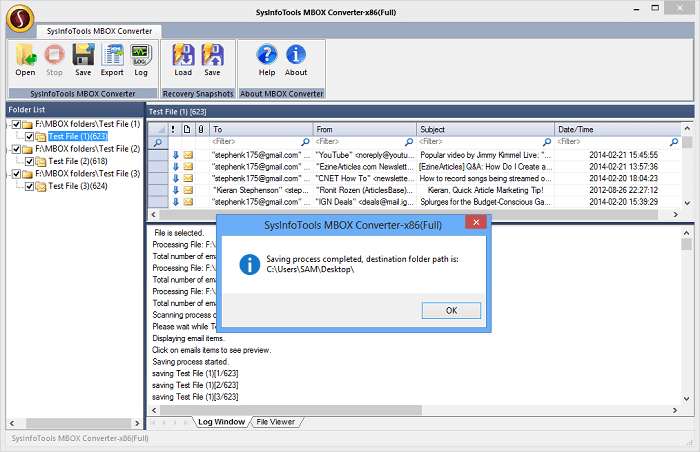This screenshot has height=452, width=700.
Task: Click the Open folder icon
Action: click(x=25, y=55)
